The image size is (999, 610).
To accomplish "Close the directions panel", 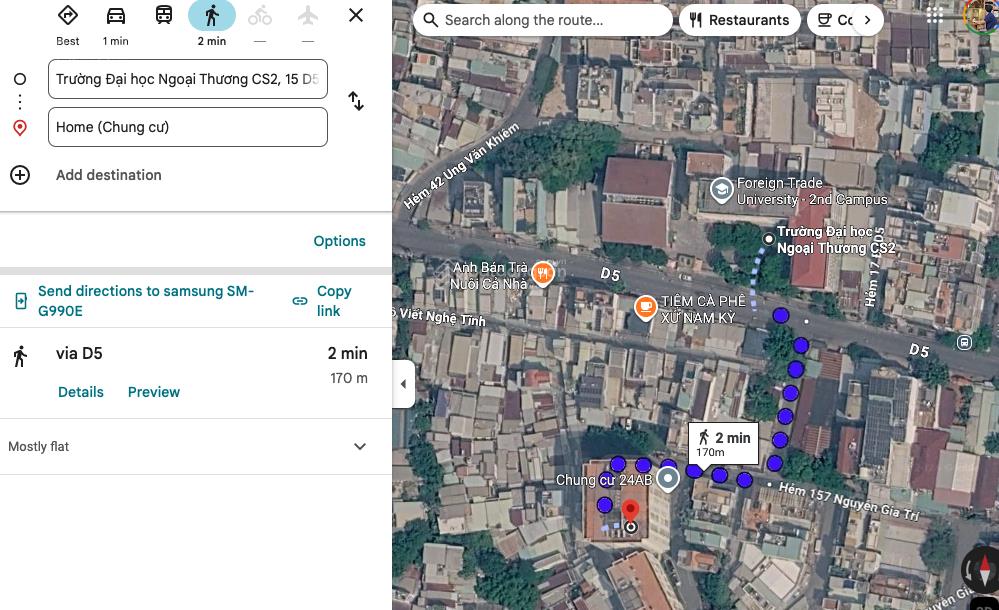I will click(x=356, y=15).
